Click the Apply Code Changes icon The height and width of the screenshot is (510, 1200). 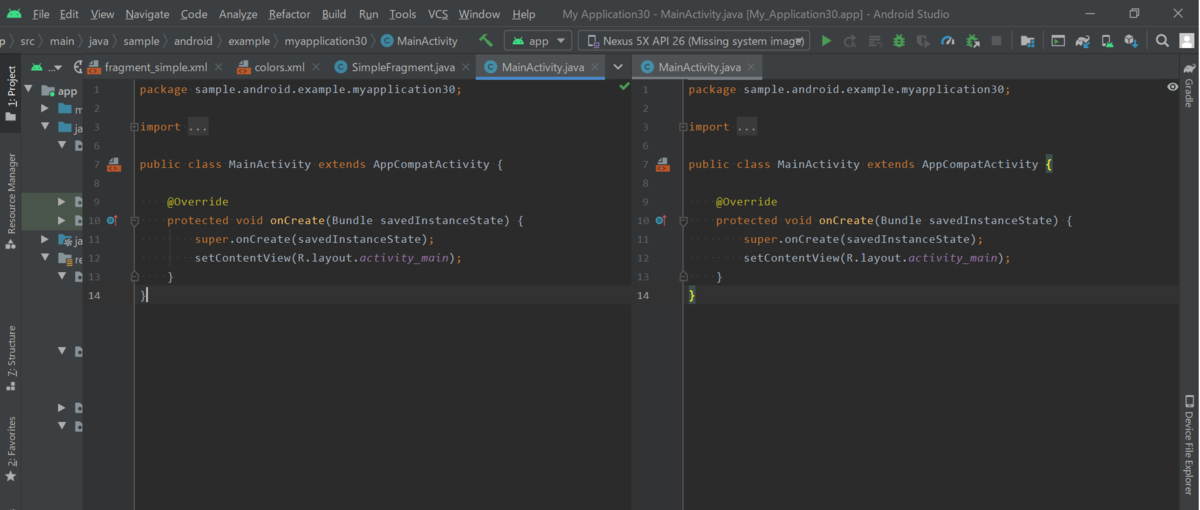pos(875,41)
